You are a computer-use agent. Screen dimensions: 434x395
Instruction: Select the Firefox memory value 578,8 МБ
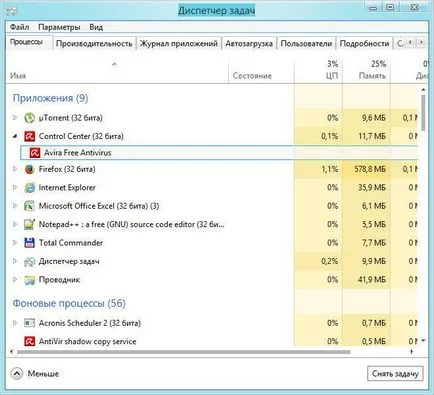pos(370,169)
